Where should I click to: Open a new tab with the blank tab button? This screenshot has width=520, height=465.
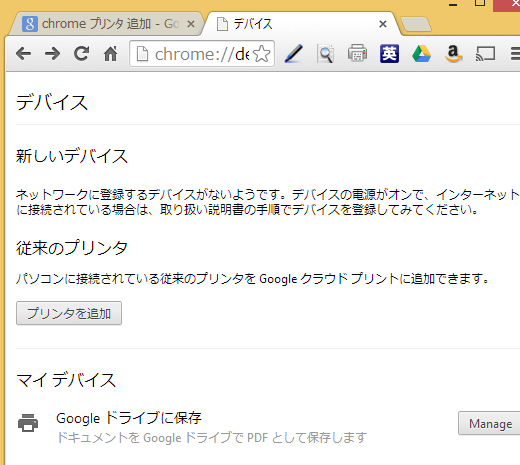coord(415,24)
